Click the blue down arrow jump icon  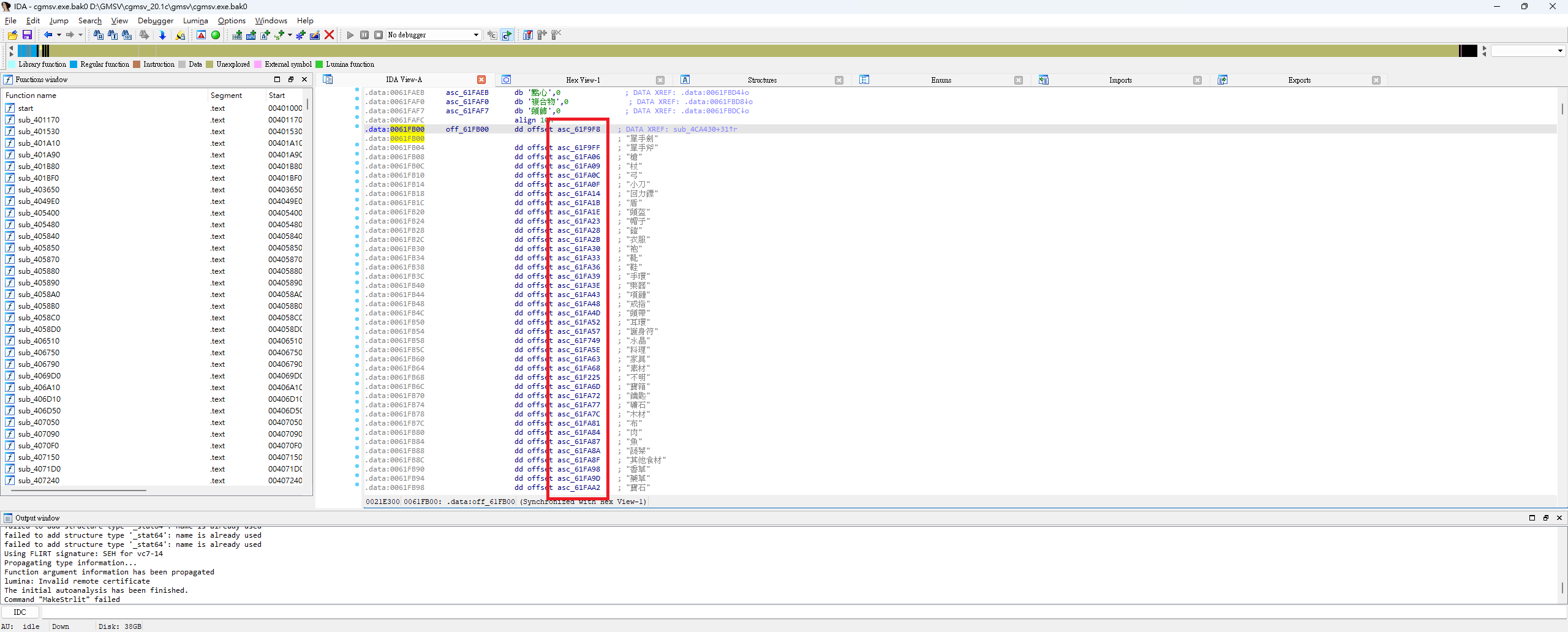[162, 35]
